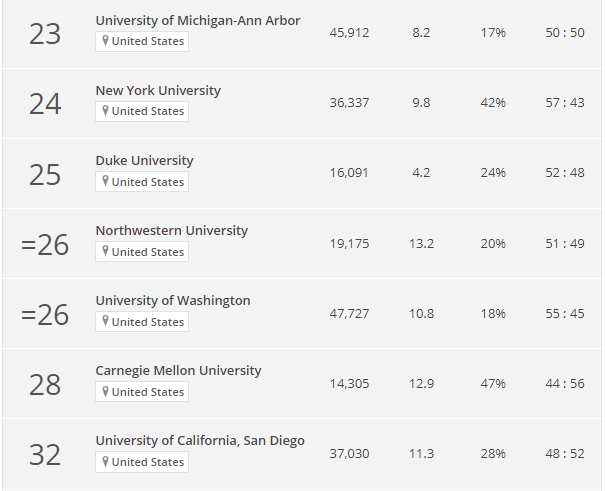
Task: Click location pin under University of Washington
Action: pos(105,321)
